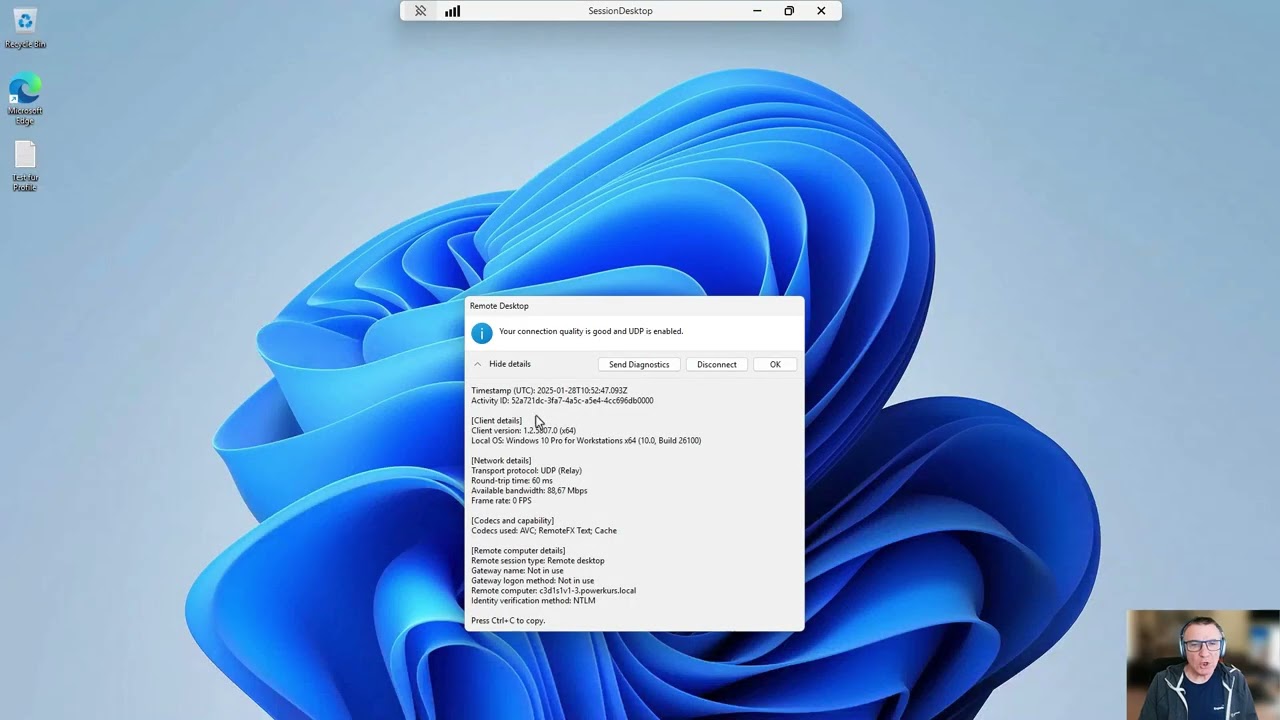The height and width of the screenshot is (720, 1280).
Task: Click the [Remote computer details] heading
Action: [x=518, y=550]
